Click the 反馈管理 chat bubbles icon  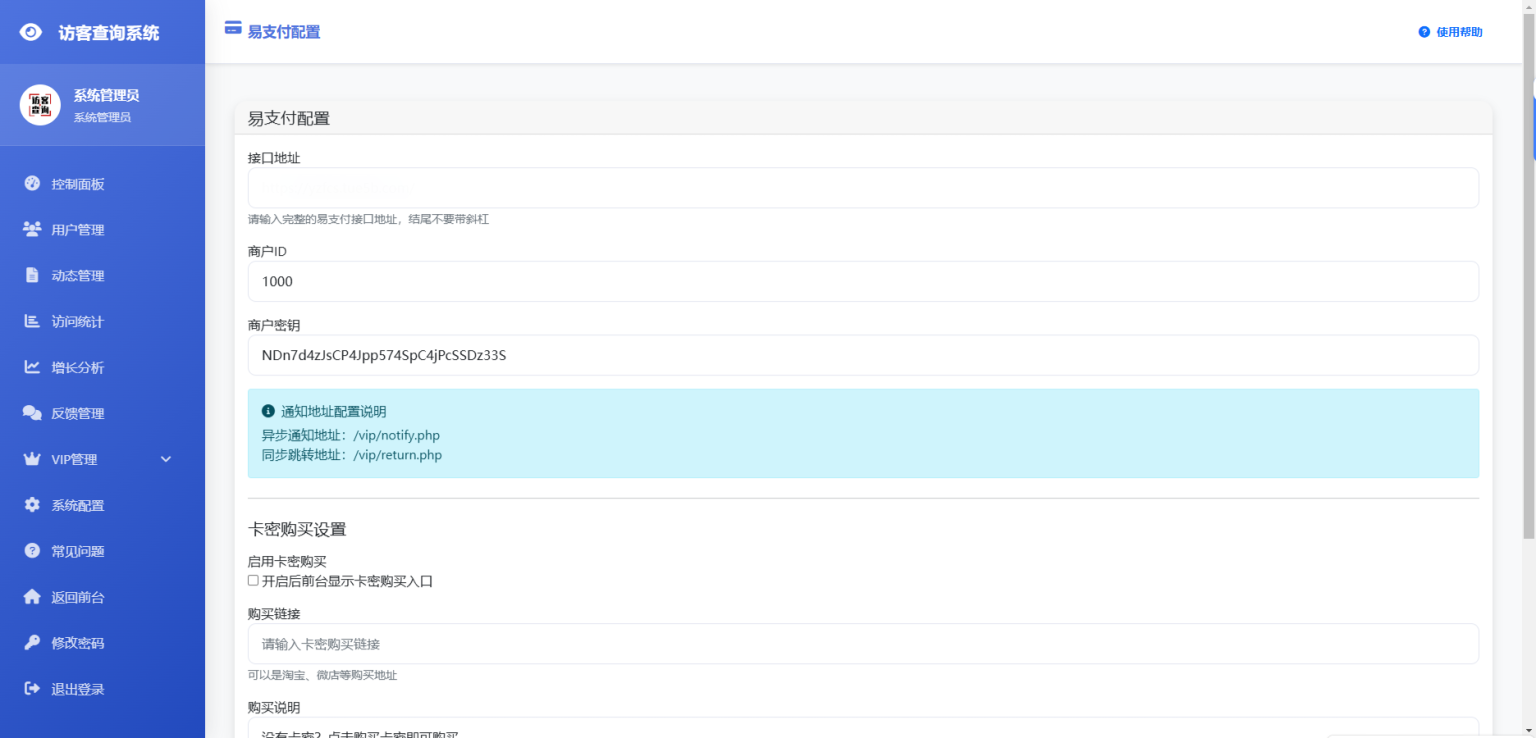click(x=32, y=414)
